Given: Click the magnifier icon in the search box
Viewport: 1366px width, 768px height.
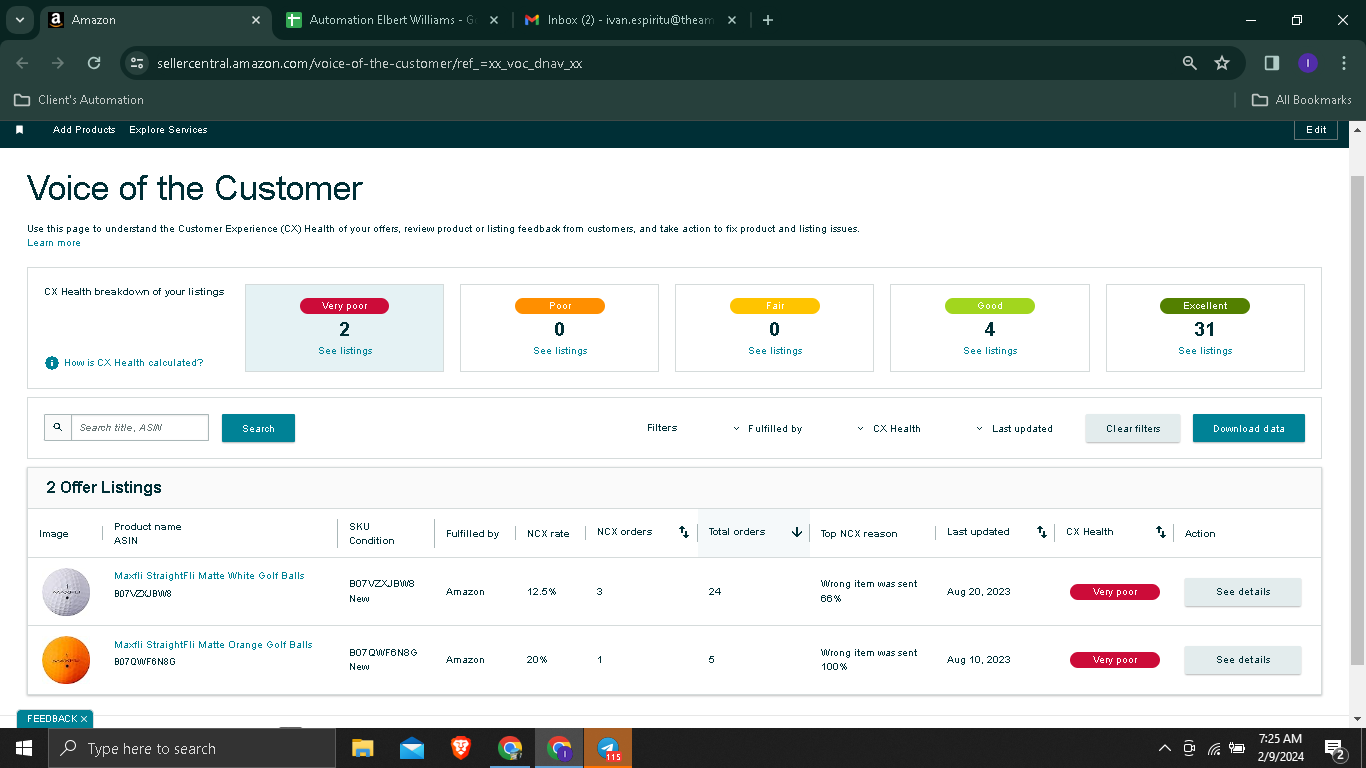Looking at the screenshot, I should click(x=58, y=428).
